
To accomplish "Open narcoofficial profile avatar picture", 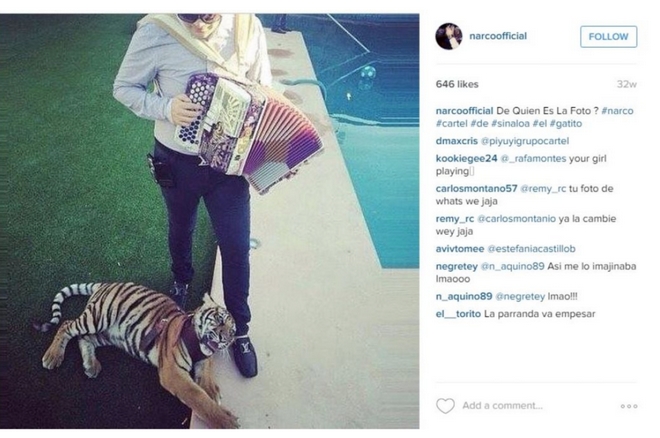I will coord(449,36).
